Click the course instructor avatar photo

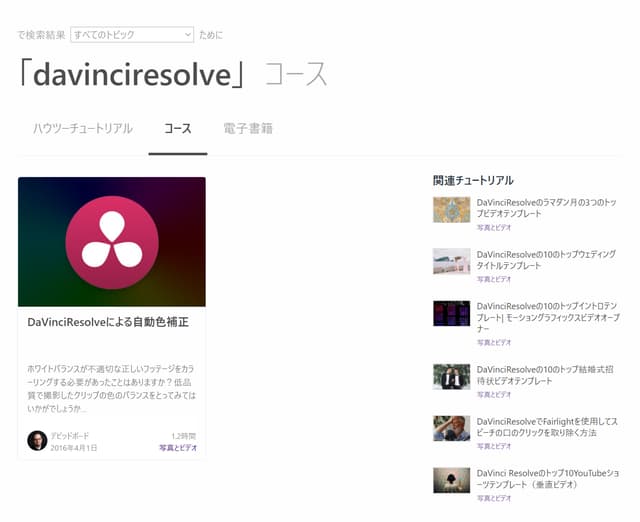37,440
